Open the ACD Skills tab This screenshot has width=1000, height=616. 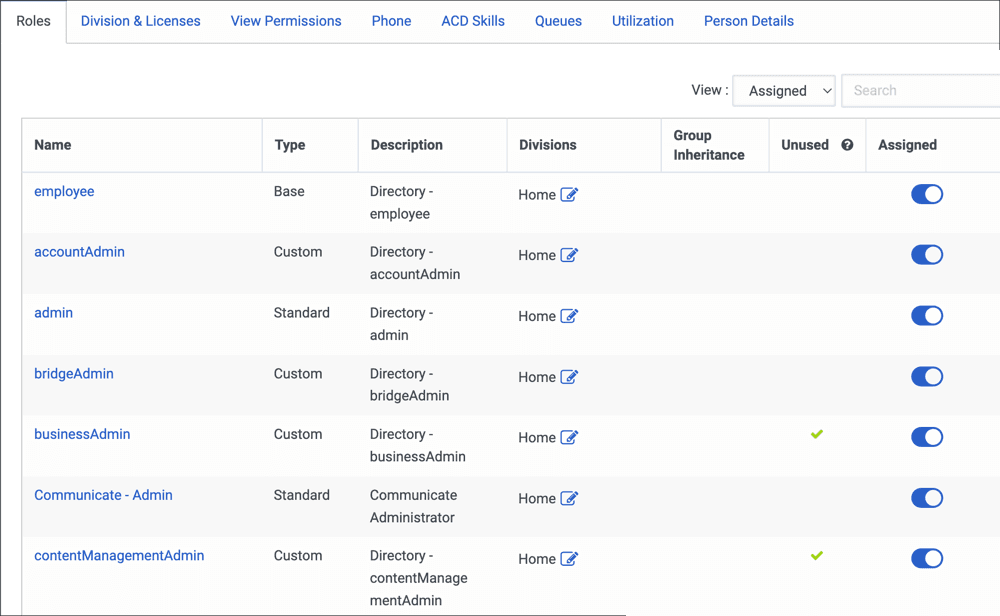pyautogui.click(x=472, y=20)
